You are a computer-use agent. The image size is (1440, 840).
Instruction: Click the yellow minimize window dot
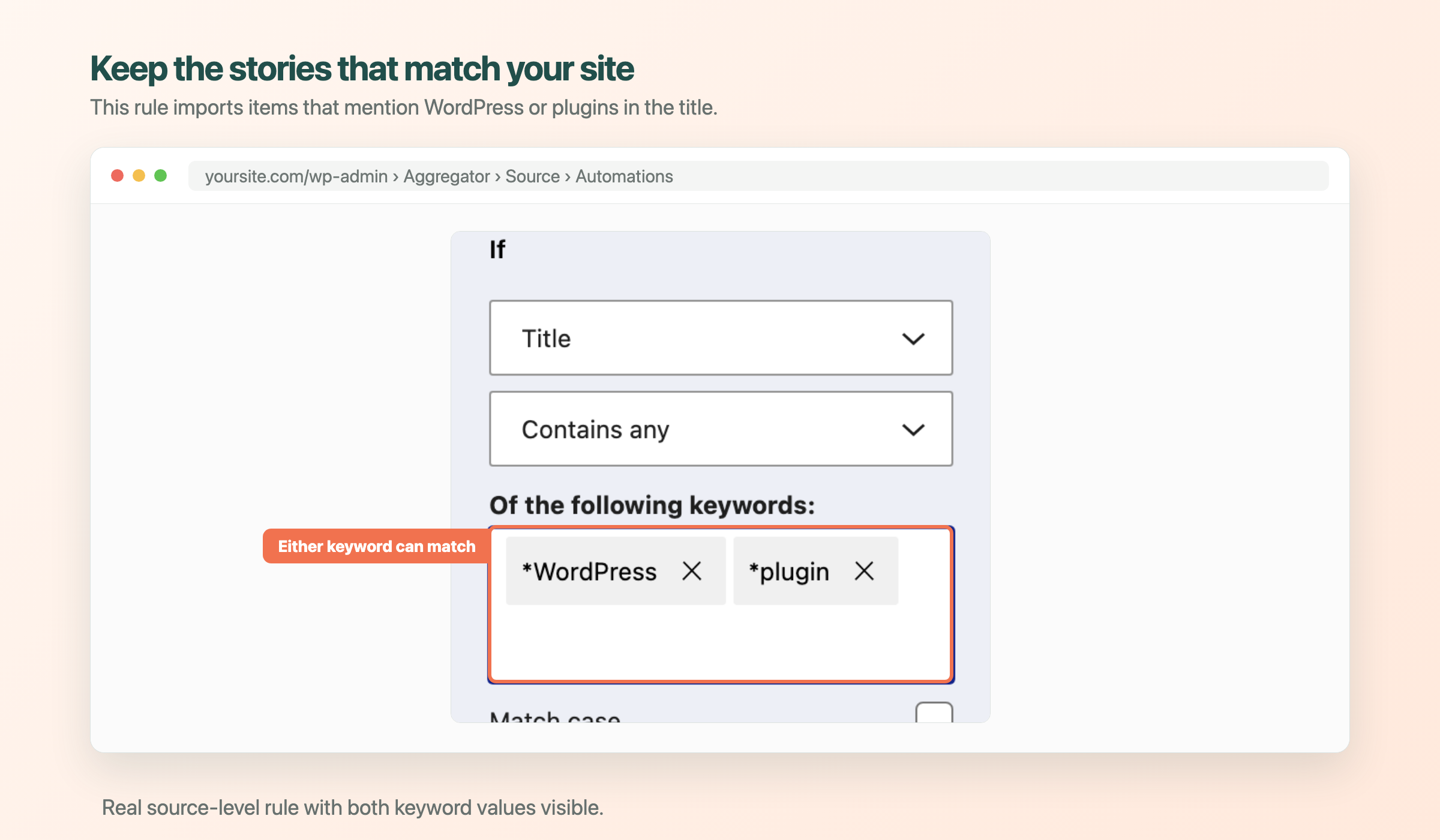pyautogui.click(x=139, y=176)
